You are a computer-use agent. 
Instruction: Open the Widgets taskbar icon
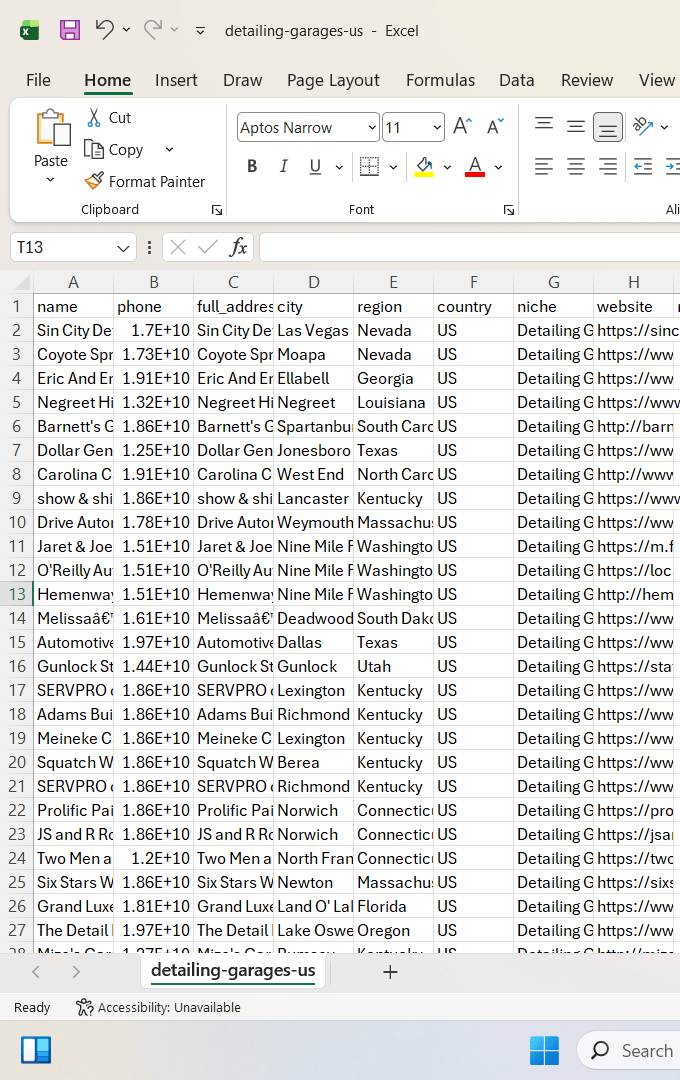click(36, 1050)
